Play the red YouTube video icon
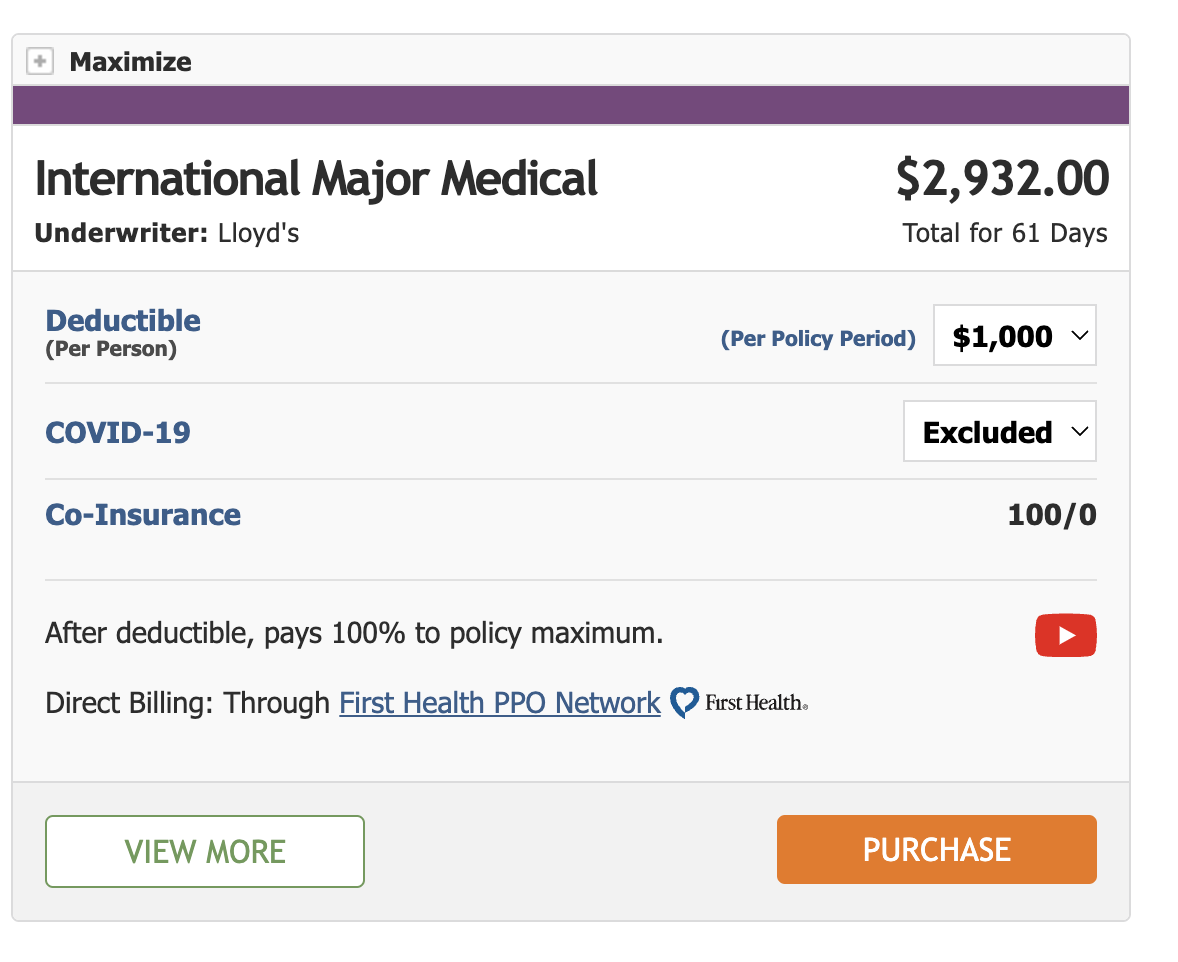Screen dimensions: 1178x962 (x=1065, y=635)
